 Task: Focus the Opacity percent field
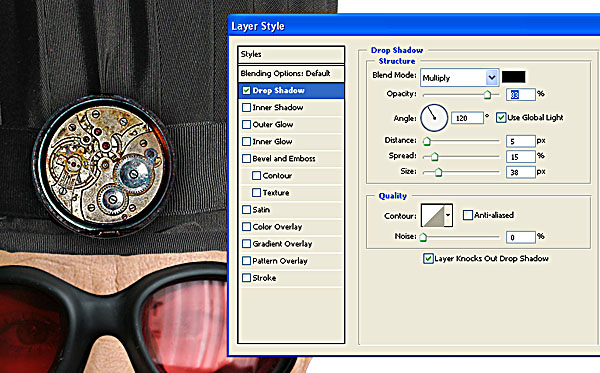coord(520,94)
